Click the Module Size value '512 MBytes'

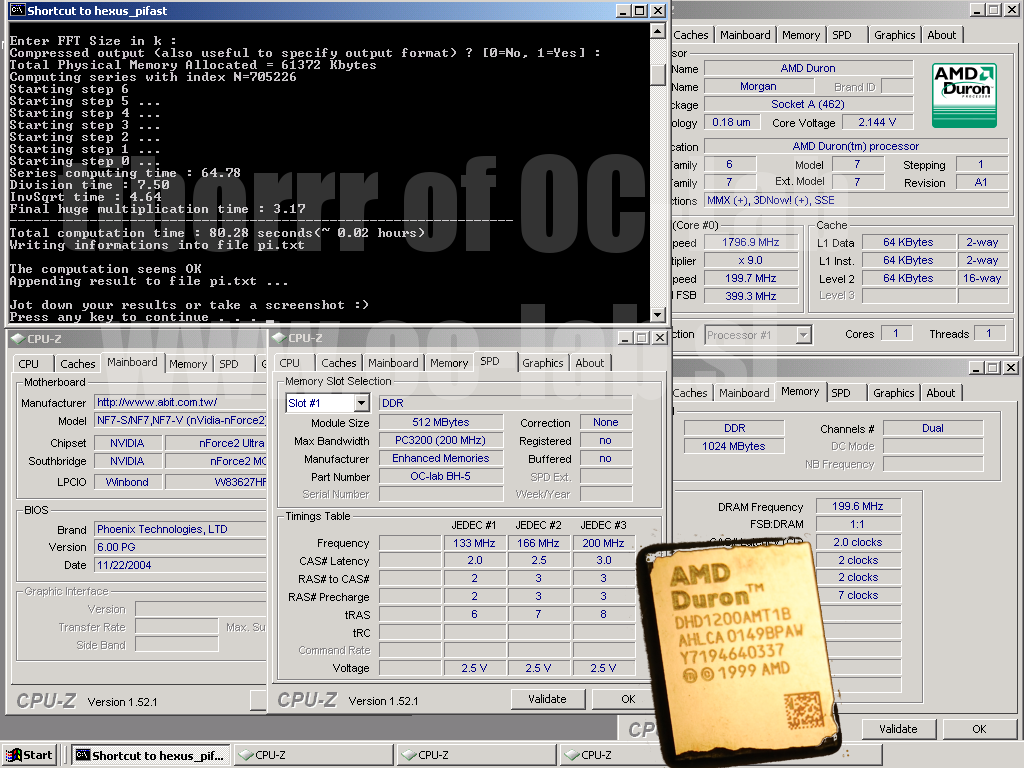click(441, 423)
